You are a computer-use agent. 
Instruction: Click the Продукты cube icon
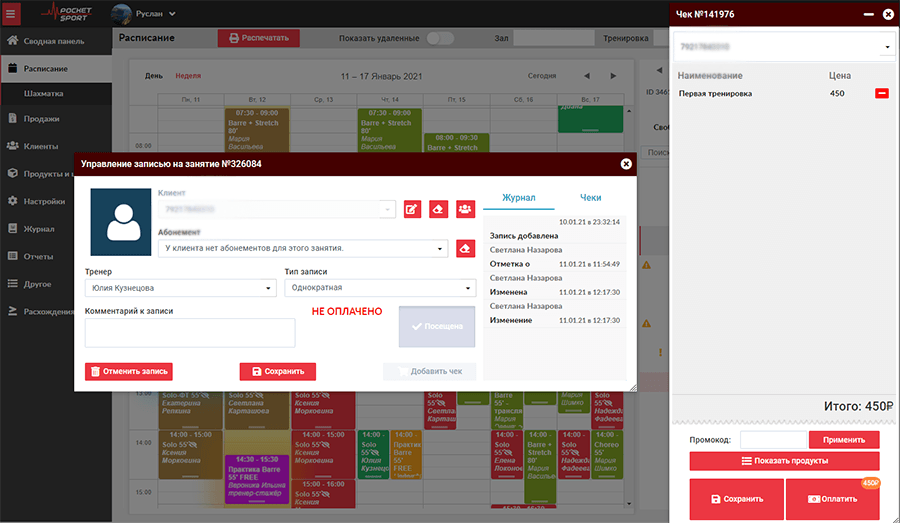pyautogui.click(x=12, y=173)
